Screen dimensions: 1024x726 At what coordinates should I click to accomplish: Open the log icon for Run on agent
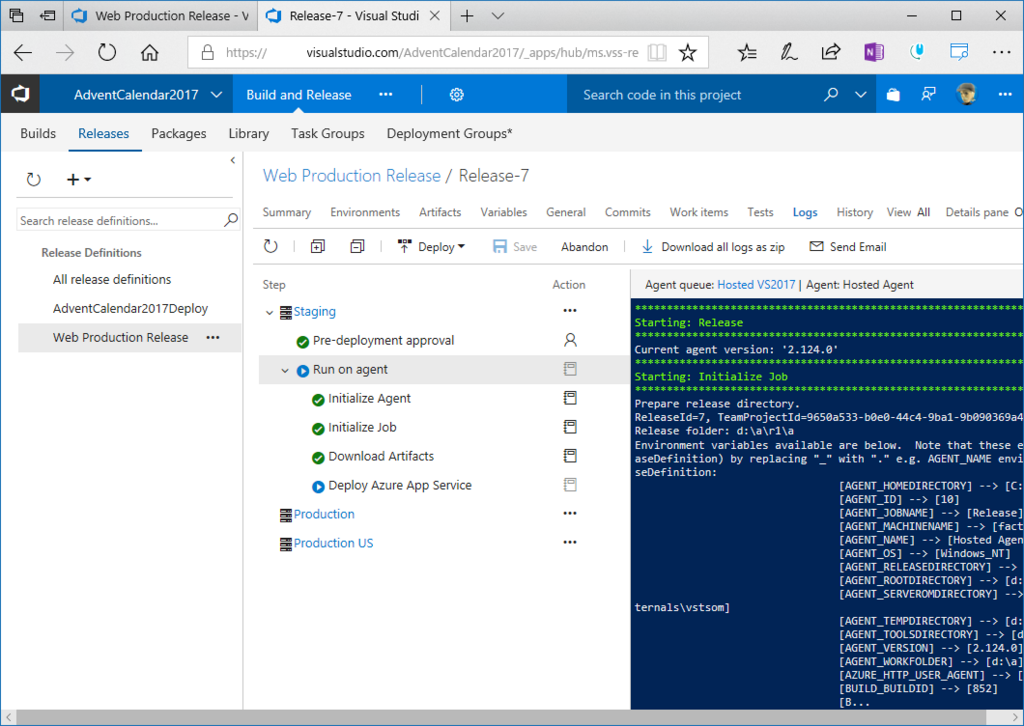coord(570,369)
